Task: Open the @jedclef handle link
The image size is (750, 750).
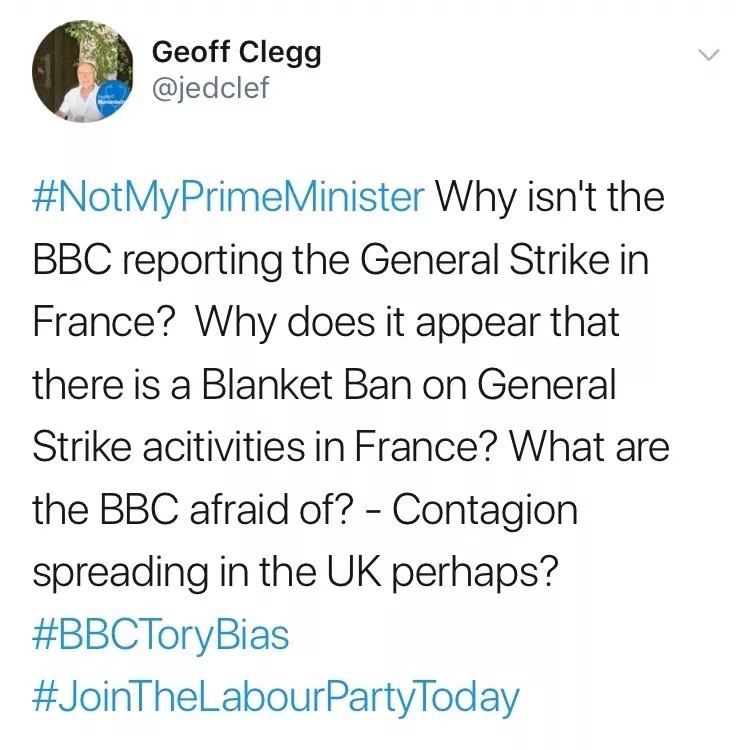Action: click(210, 88)
